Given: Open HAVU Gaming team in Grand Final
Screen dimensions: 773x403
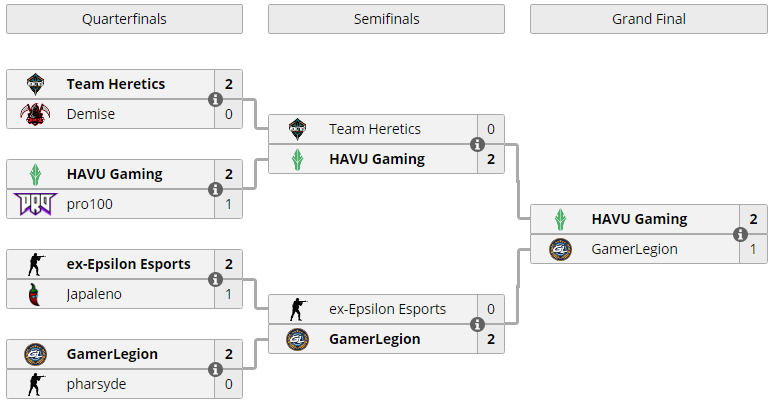Looking at the screenshot, I should click(x=639, y=219).
